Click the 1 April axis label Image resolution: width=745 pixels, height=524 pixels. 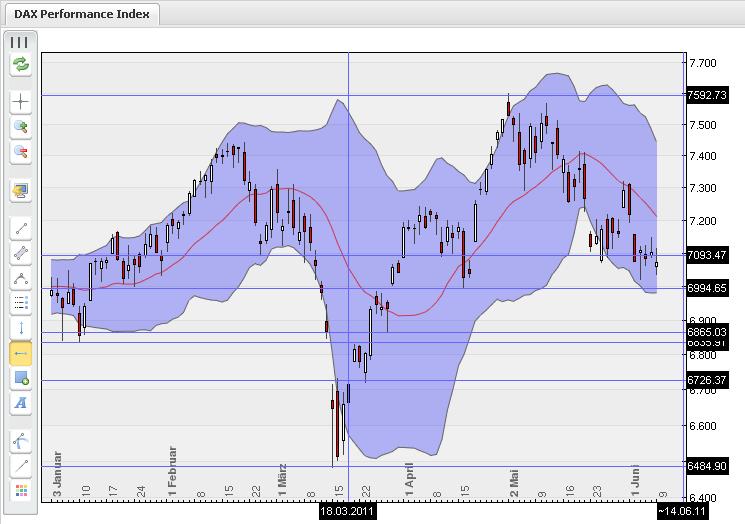coord(409,479)
